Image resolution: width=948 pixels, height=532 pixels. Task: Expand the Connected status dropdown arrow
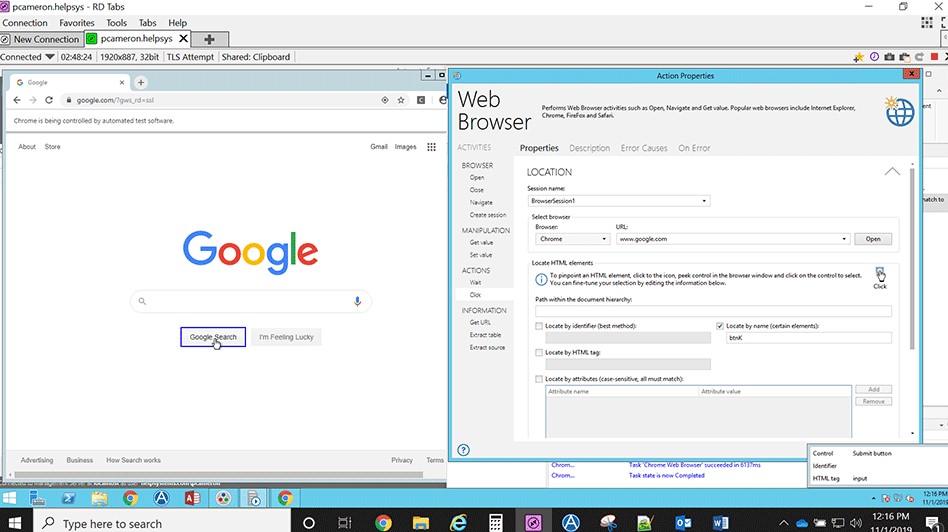[x=50, y=57]
